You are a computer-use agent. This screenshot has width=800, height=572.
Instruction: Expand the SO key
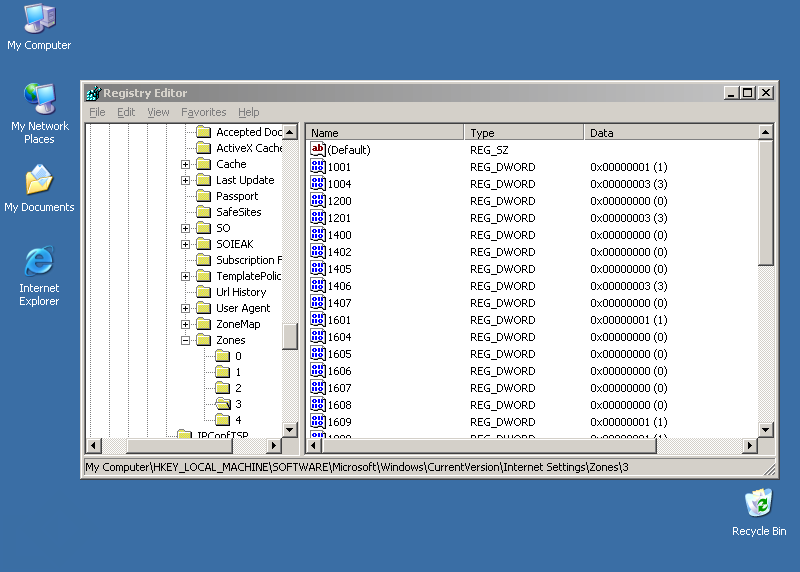coord(185,228)
